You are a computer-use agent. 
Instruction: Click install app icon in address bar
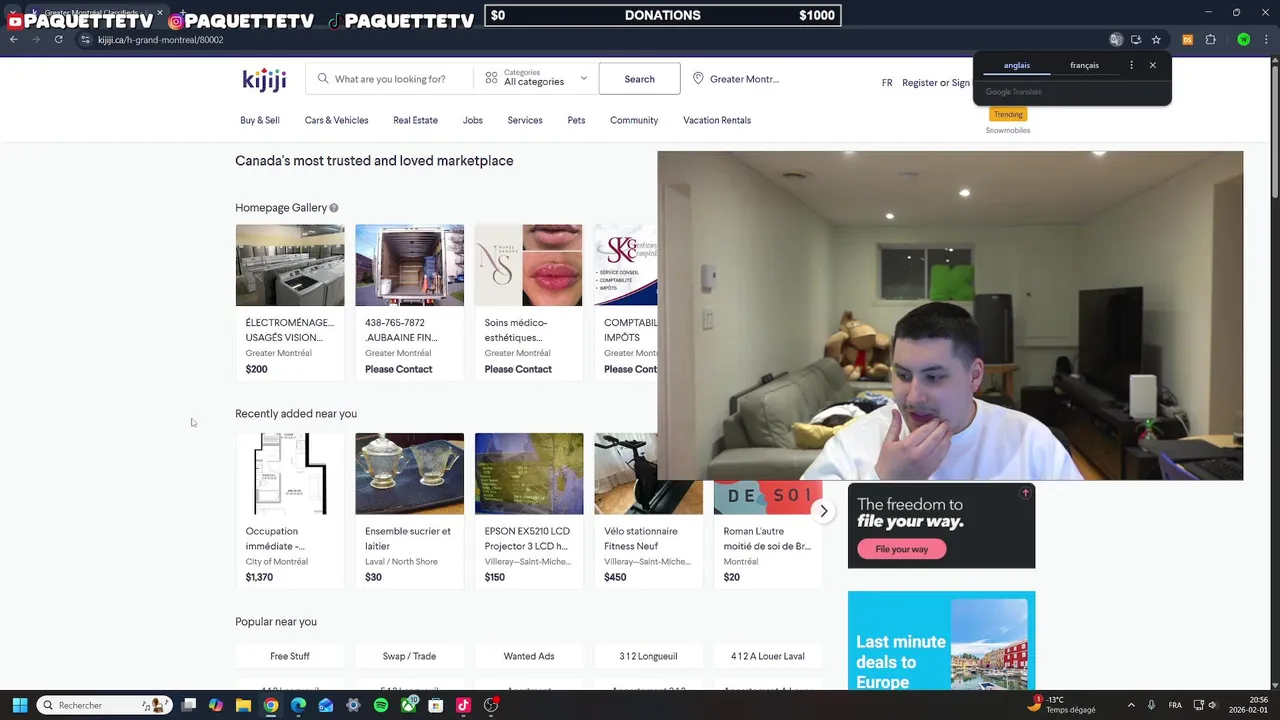click(1136, 40)
